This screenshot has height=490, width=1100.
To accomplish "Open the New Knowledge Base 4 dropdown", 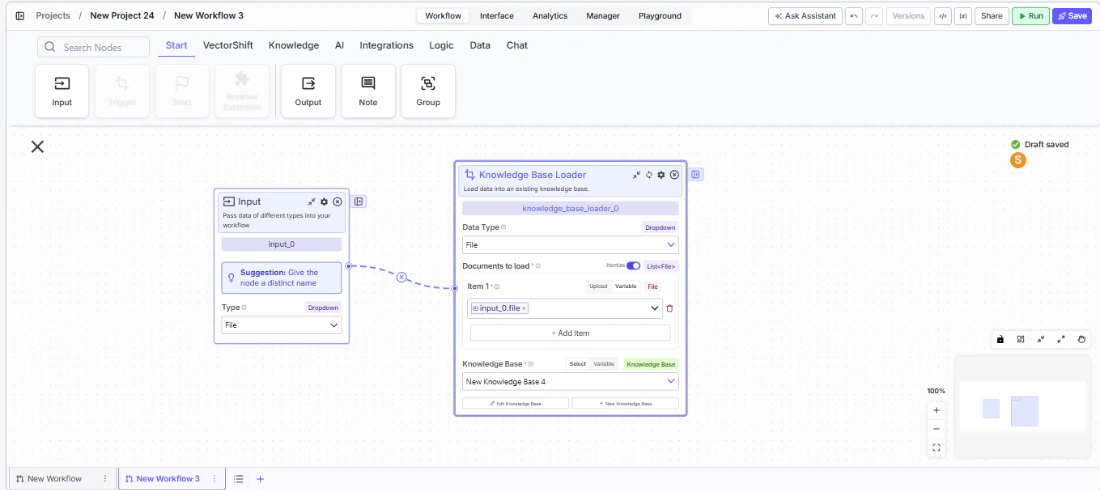I will [x=570, y=381].
